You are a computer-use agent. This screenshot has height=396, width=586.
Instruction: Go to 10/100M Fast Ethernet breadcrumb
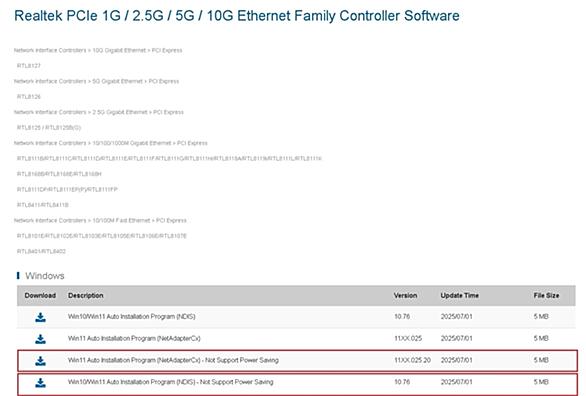pyautogui.click(x=121, y=221)
